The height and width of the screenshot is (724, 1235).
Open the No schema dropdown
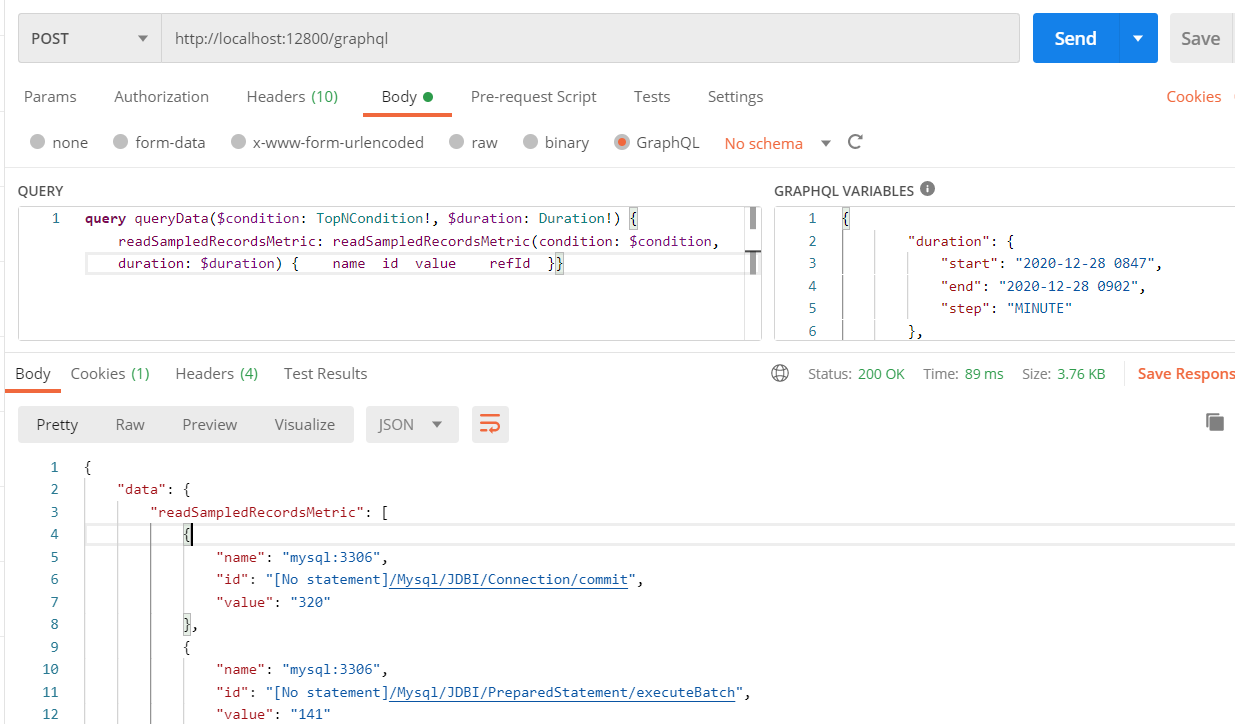[777, 143]
